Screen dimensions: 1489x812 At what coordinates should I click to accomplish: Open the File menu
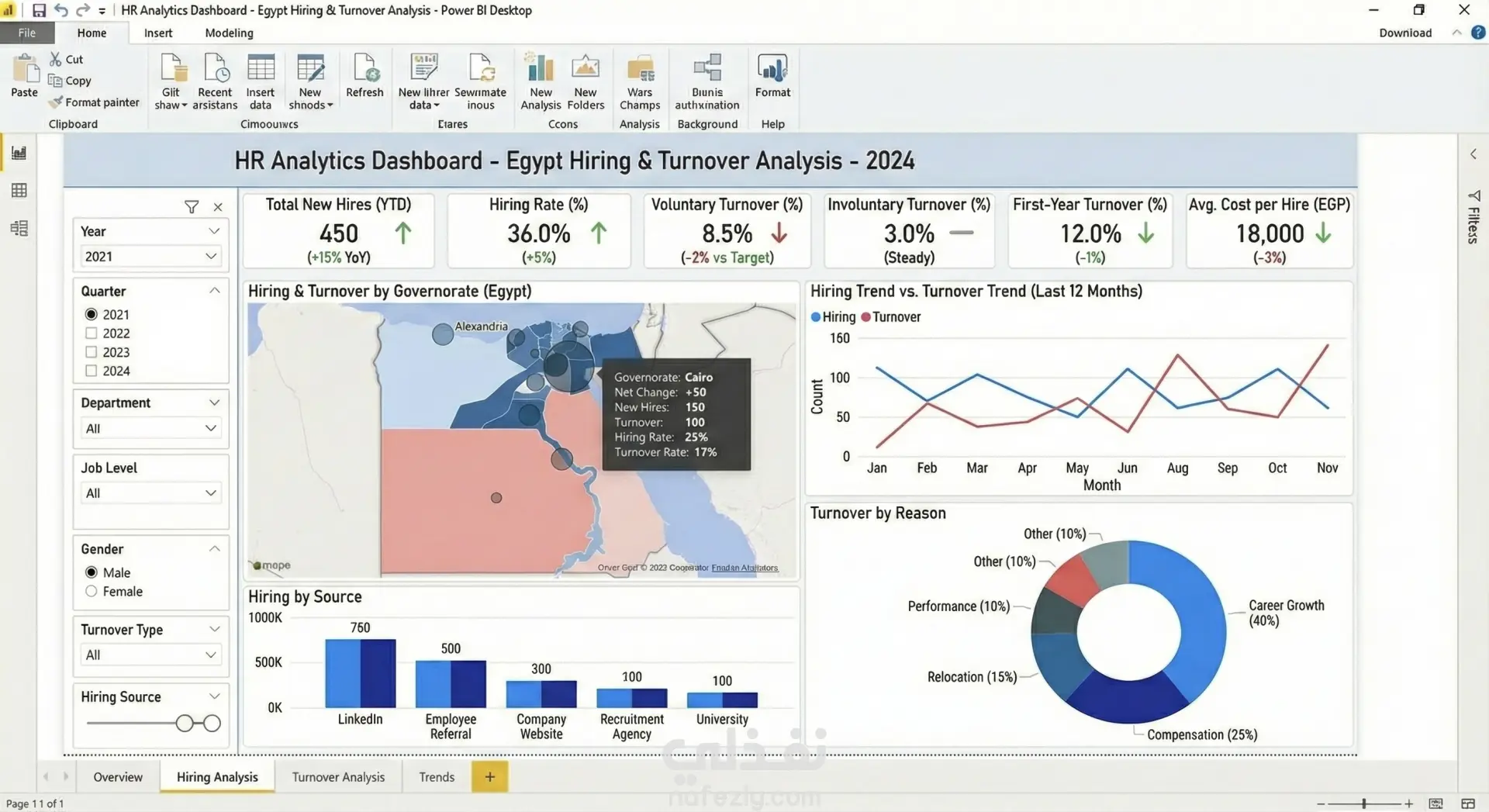(x=27, y=33)
